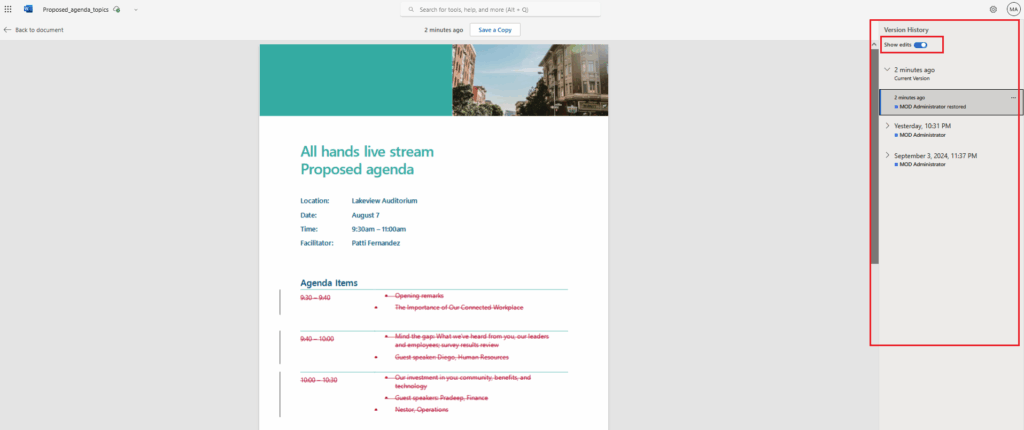
Task: Click the street building header photo
Action: [530, 80]
